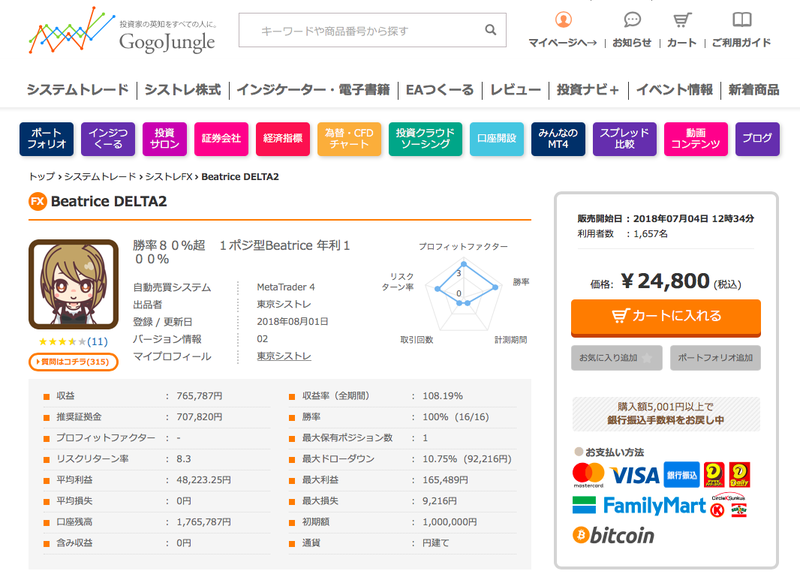Go to シストレFX breadcrumb link

tap(169, 177)
